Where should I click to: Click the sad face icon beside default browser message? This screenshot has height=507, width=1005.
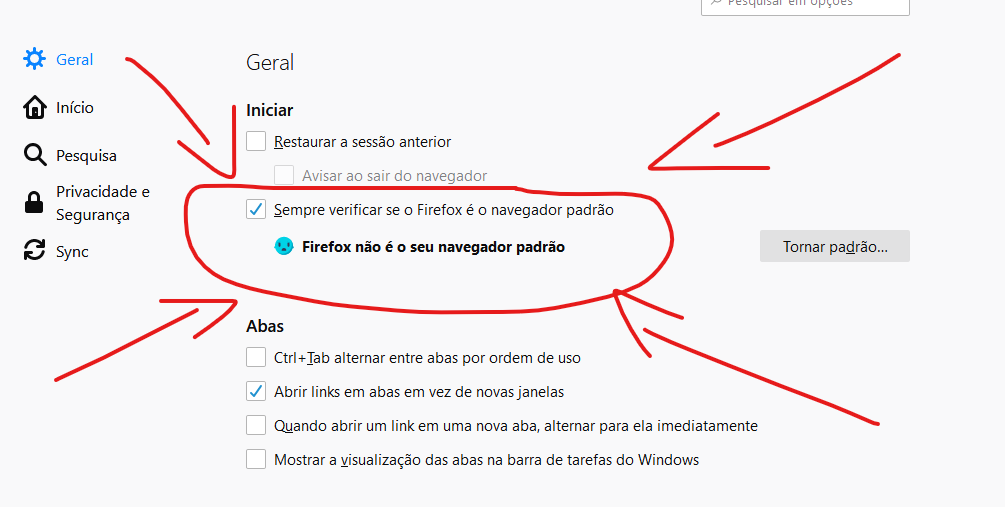283,247
